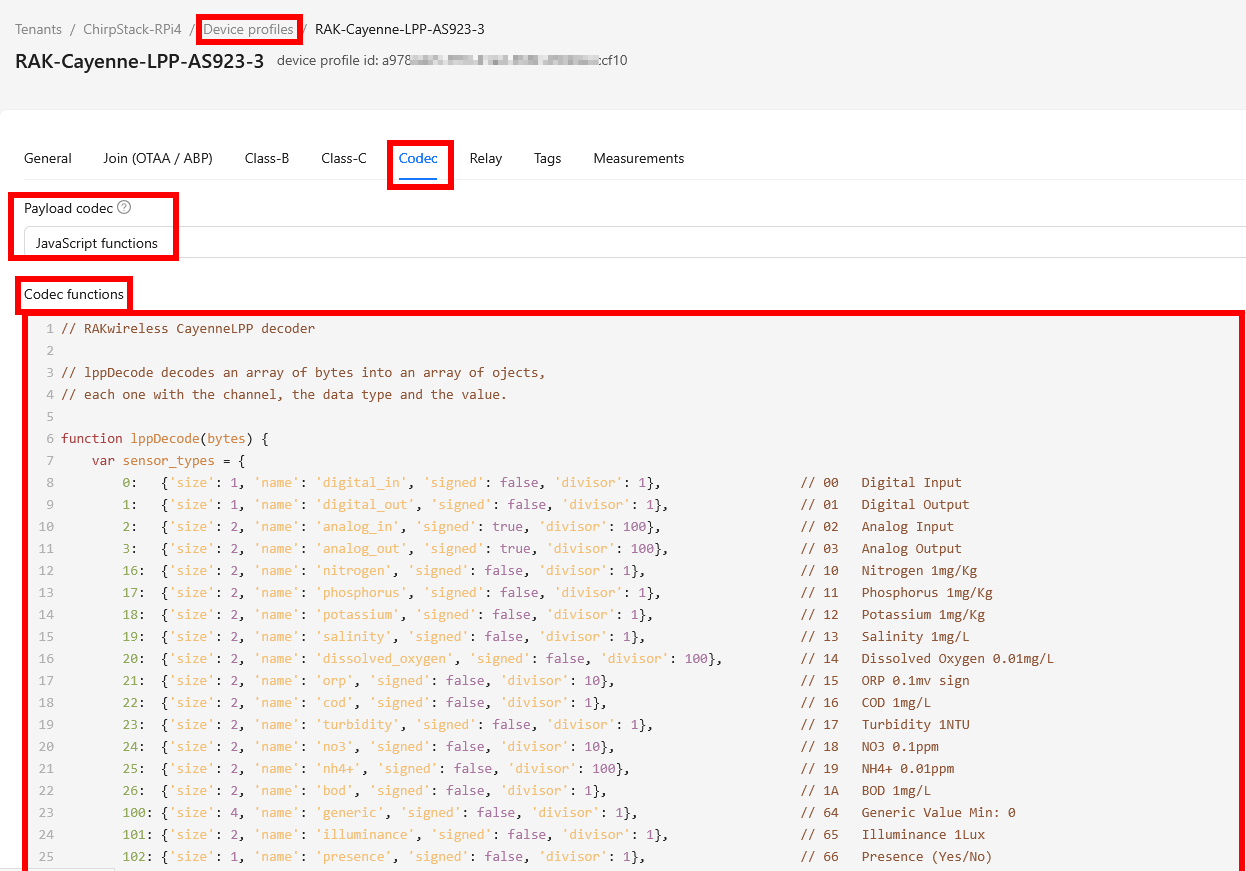Click the RAK-Cayenne-LPP-AS923-3 page heading
This screenshot has width=1246, height=871.
pyautogui.click(x=140, y=61)
